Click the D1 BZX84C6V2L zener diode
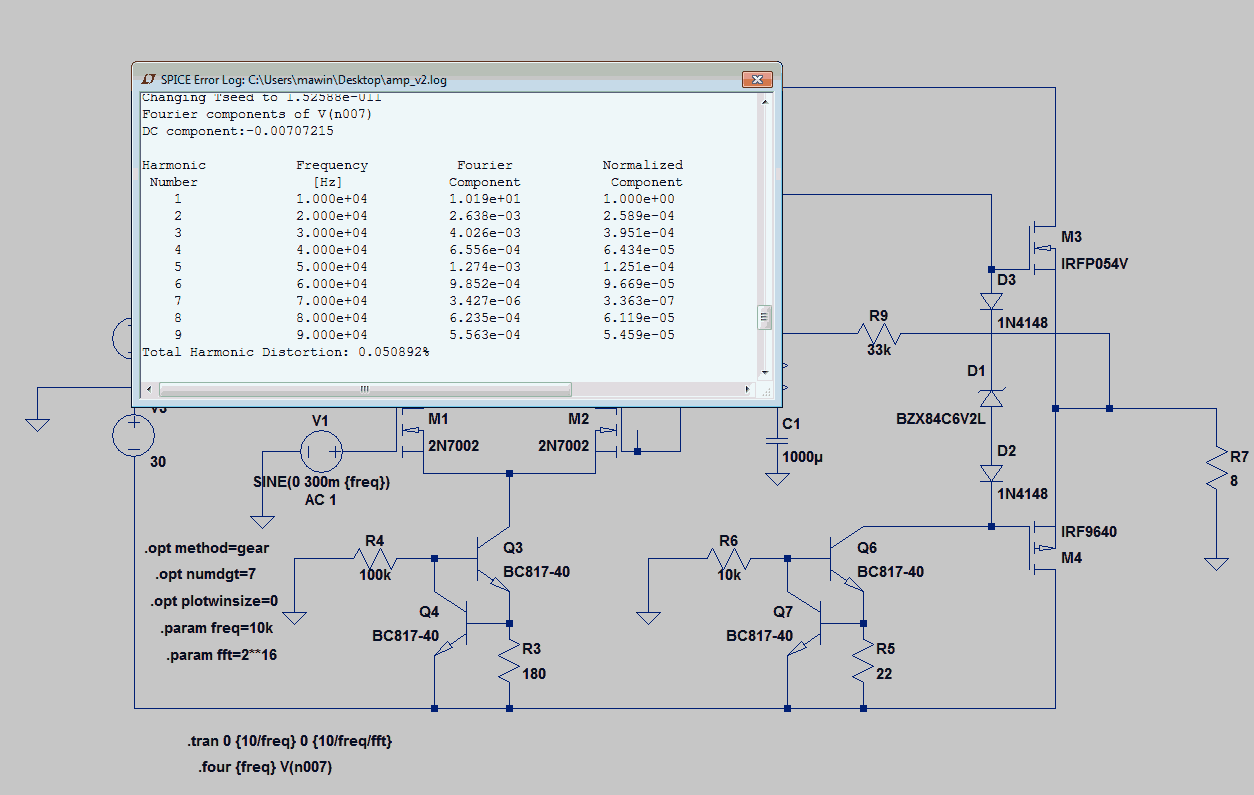The width and height of the screenshot is (1254, 795). click(x=991, y=397)
